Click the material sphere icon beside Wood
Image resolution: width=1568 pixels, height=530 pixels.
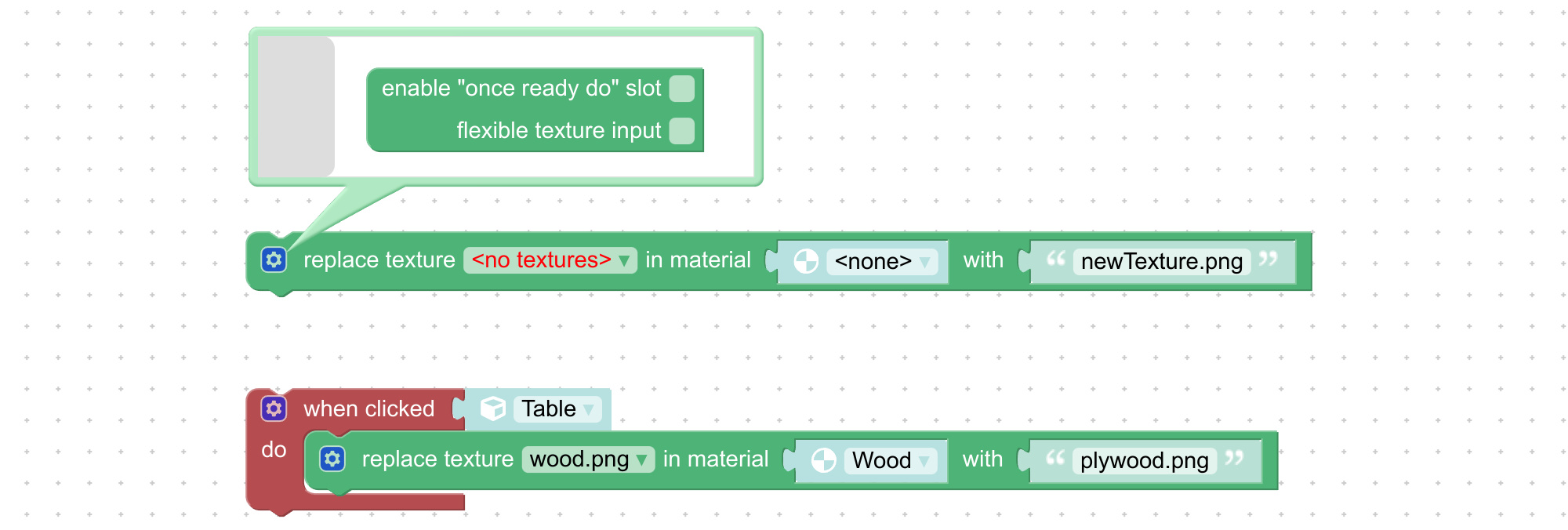pyautogui.click(x=824, y=460)
